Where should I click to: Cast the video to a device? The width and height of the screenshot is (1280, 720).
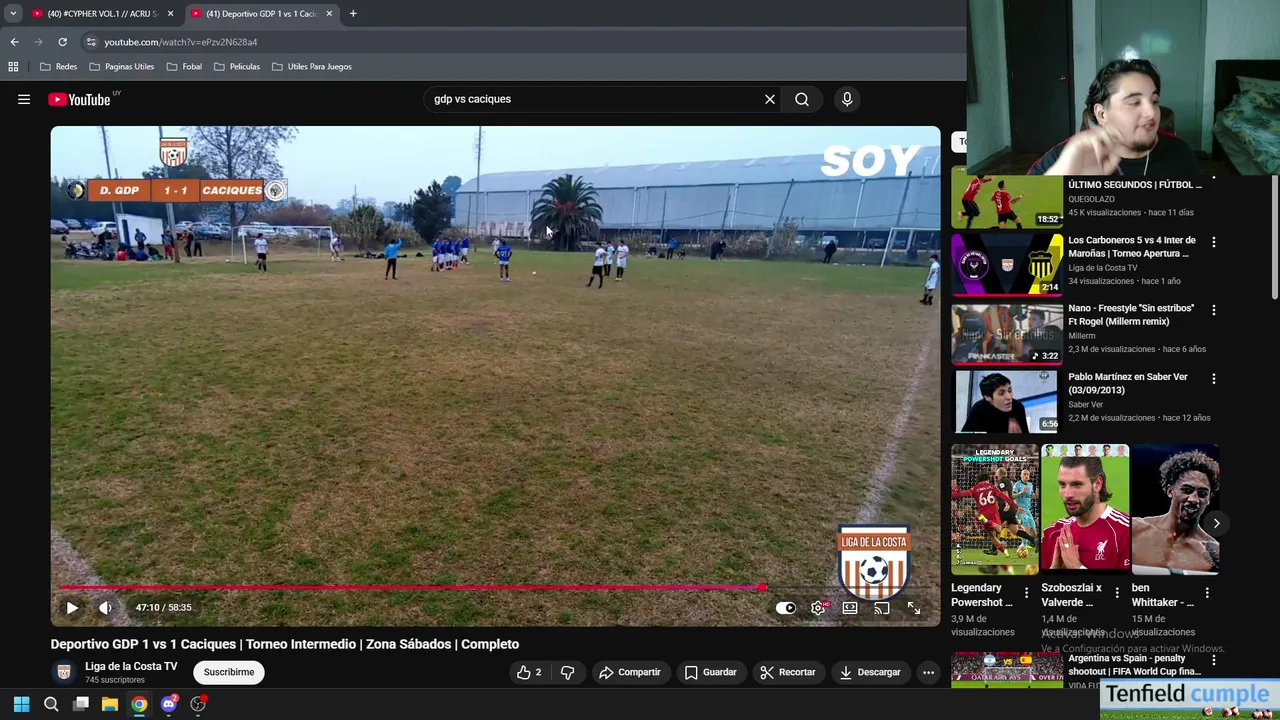[882, 607]
